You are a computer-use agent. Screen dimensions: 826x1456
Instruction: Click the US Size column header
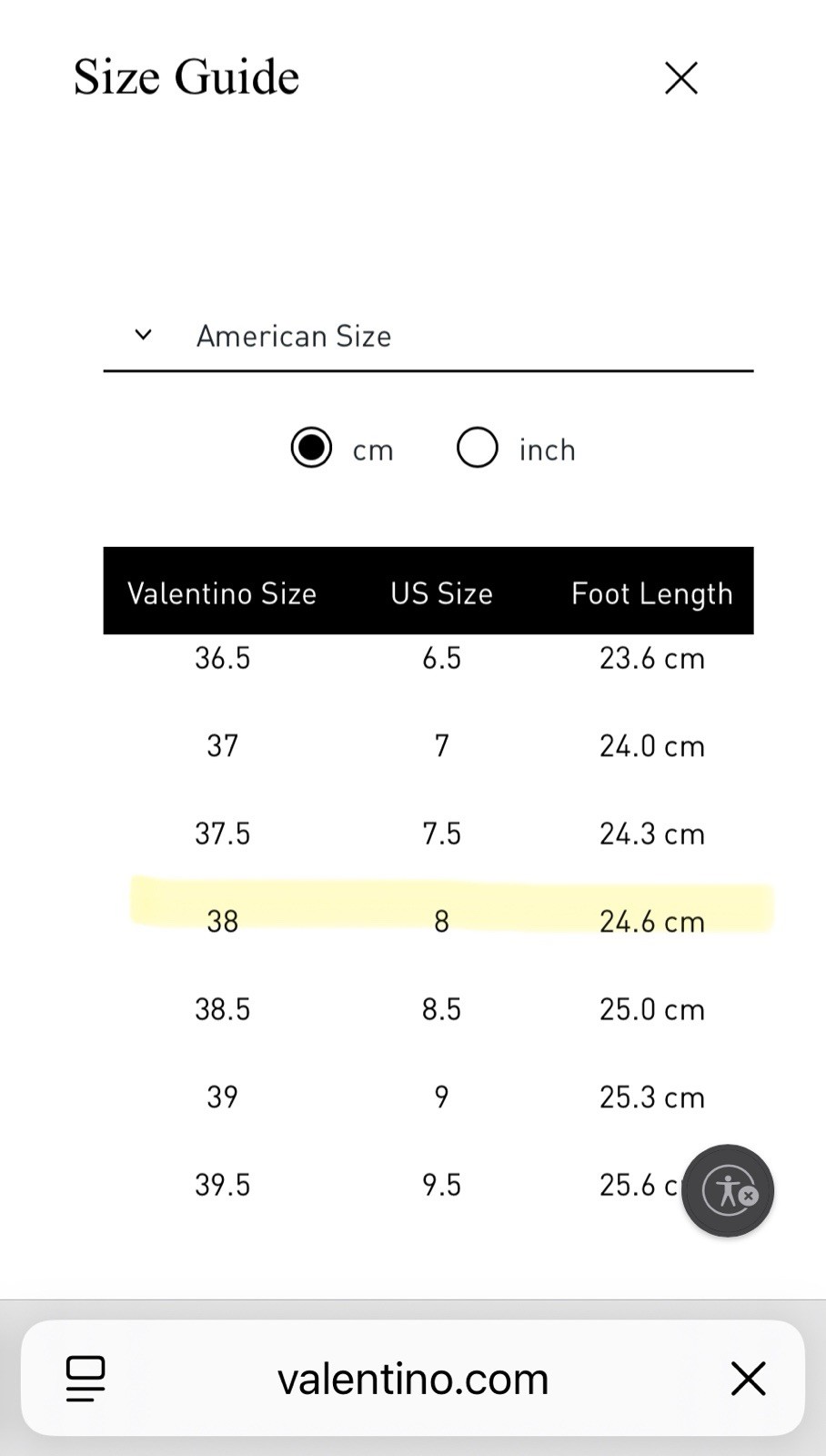pos(441,593)
